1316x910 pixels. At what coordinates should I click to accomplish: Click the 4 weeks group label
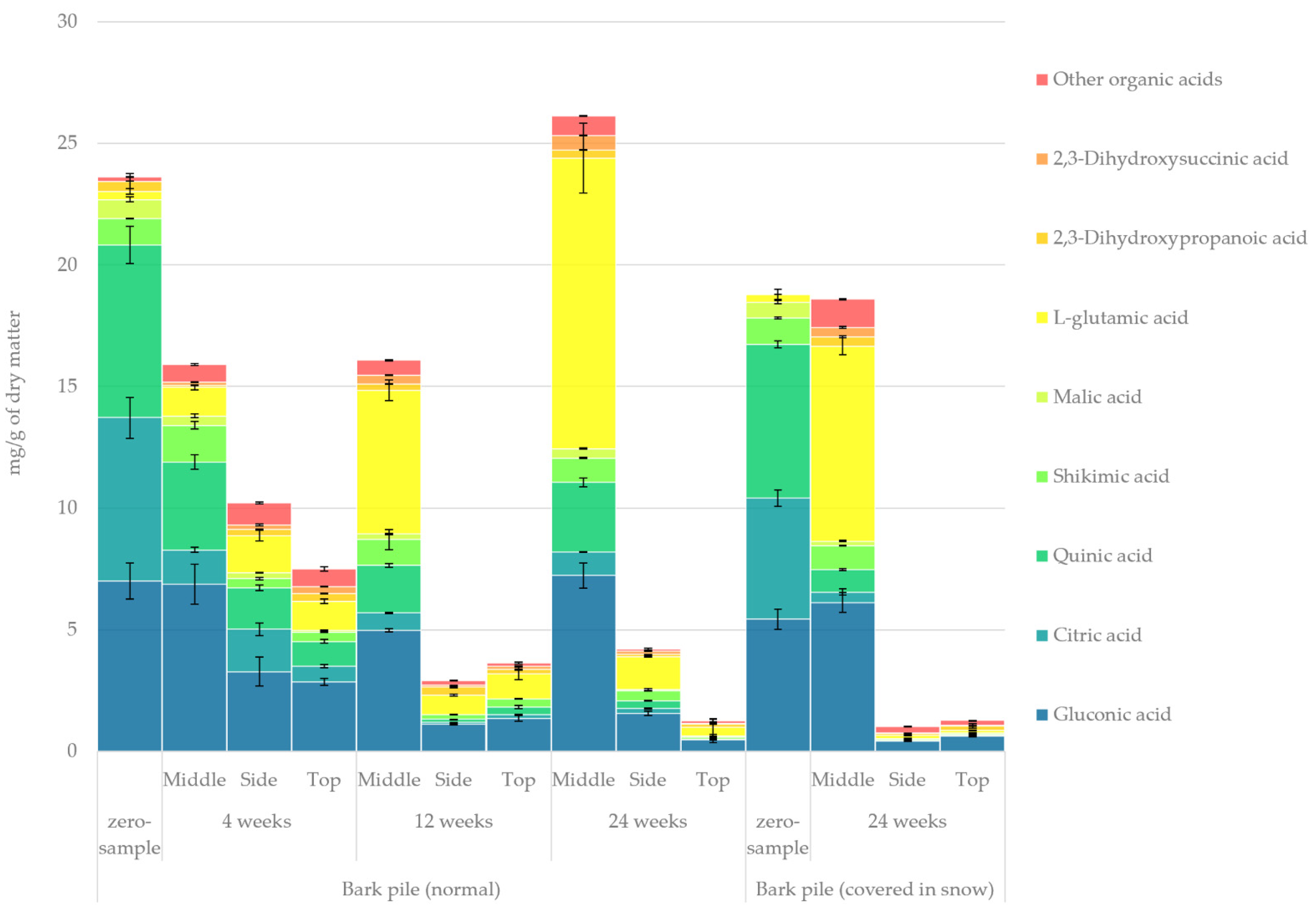click(256, 821)
